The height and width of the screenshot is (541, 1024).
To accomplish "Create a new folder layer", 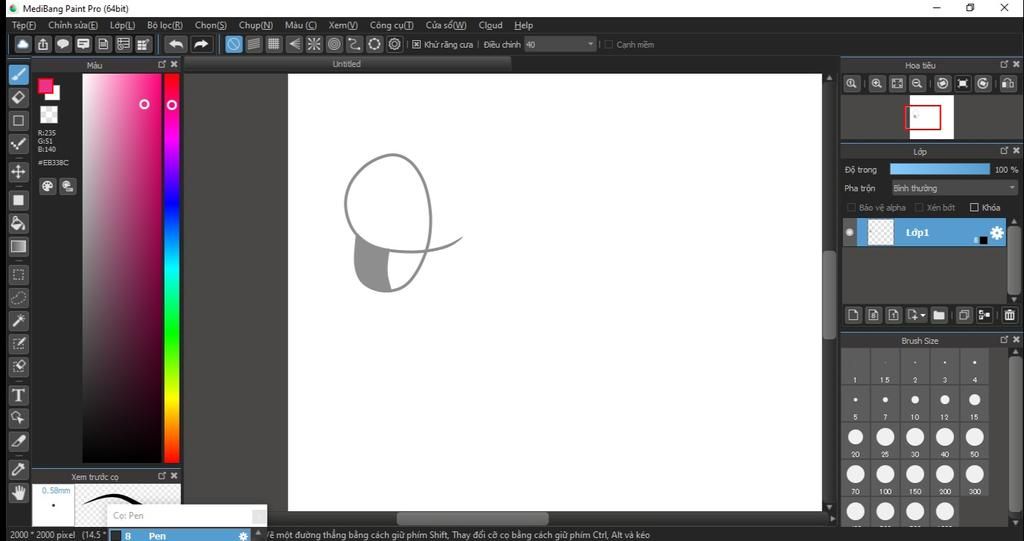I will click(939, 315).
